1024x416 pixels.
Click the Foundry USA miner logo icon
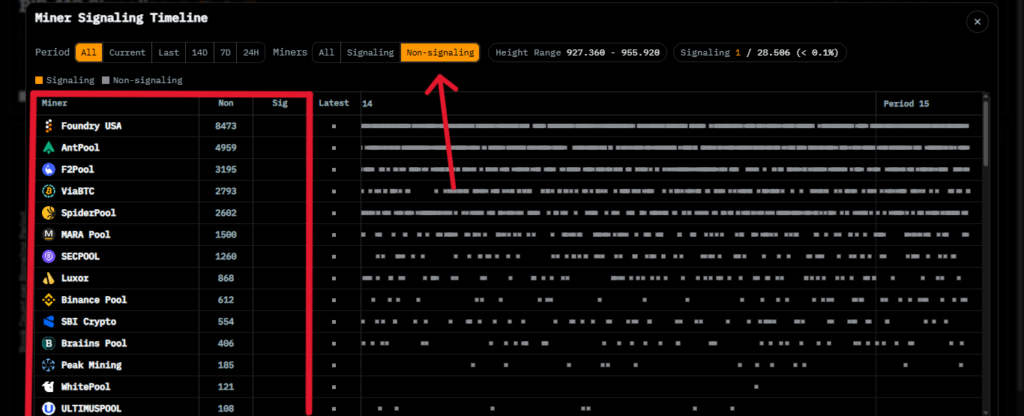(48, 126)
